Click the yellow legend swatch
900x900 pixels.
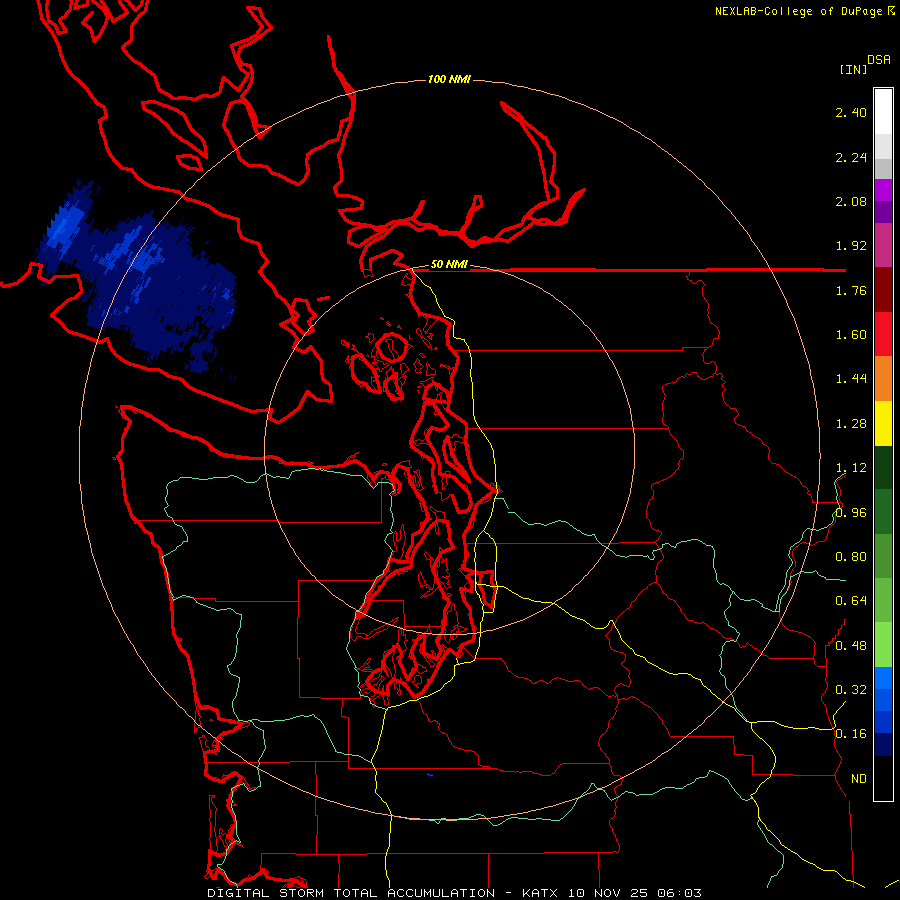(883, 423)
